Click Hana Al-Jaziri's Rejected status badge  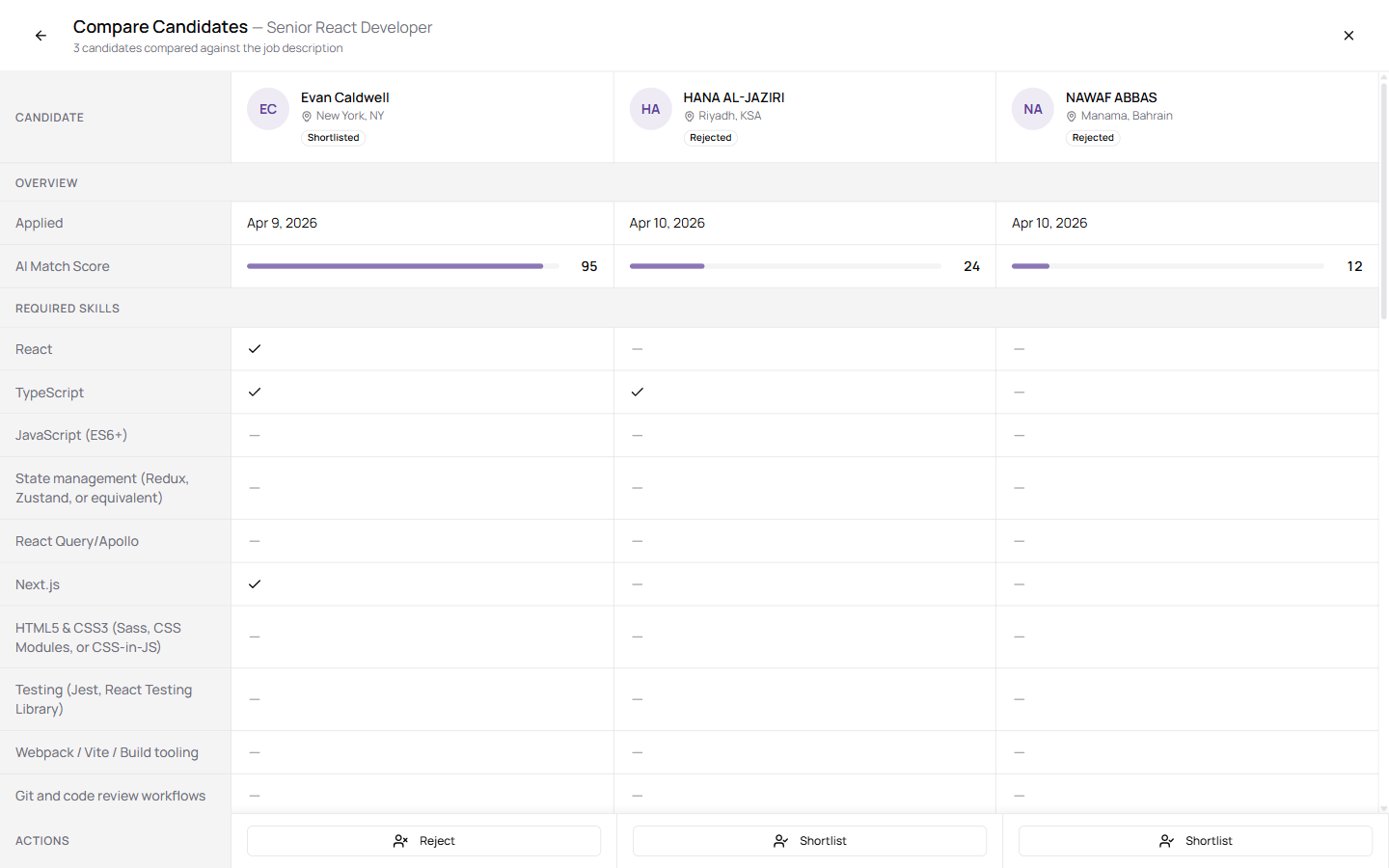[x=710, y=138]
